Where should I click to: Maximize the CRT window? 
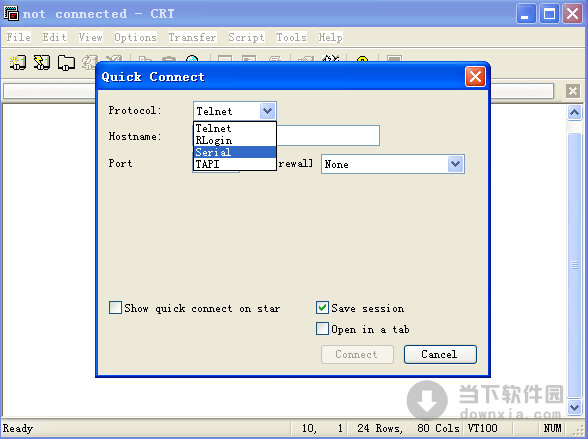549,14
